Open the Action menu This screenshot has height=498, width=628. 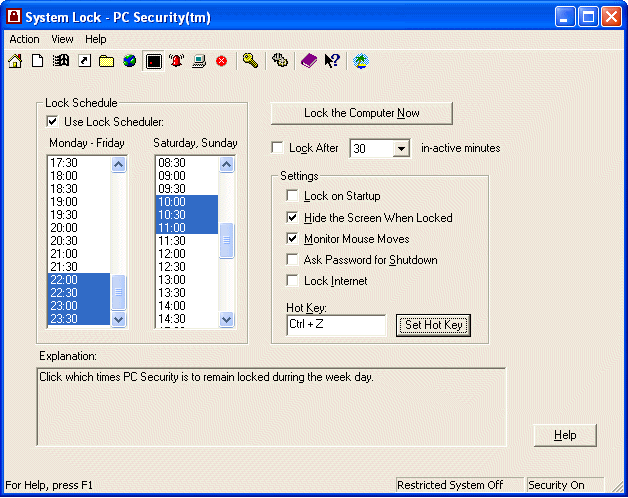coord(24,39)
